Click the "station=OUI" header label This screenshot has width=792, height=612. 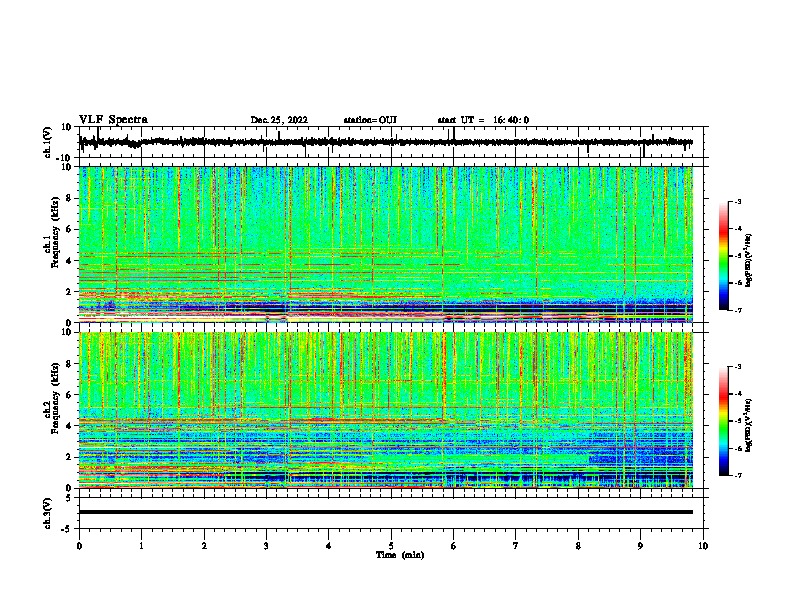[x=370, y=120]
